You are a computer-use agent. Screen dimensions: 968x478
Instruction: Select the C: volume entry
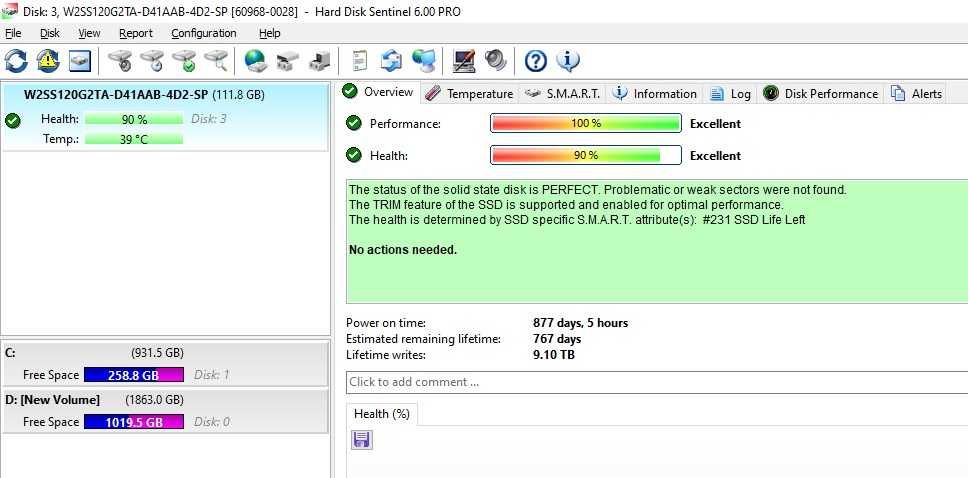164,364
